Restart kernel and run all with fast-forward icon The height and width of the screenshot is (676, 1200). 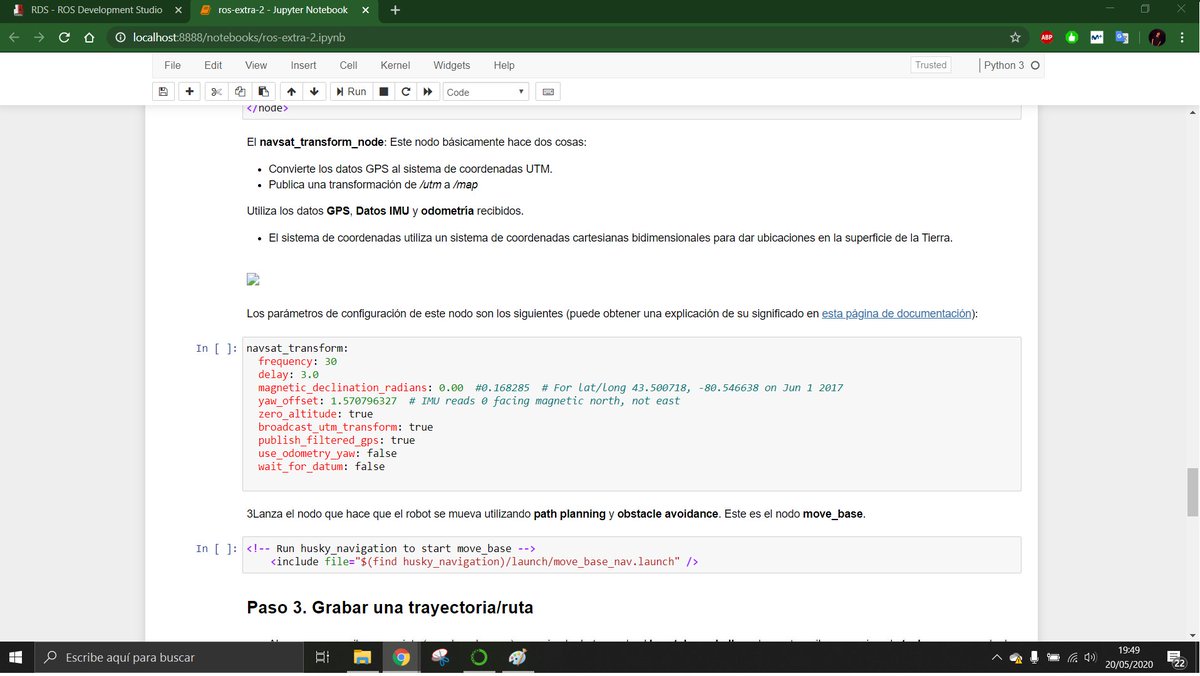point(428,91)
